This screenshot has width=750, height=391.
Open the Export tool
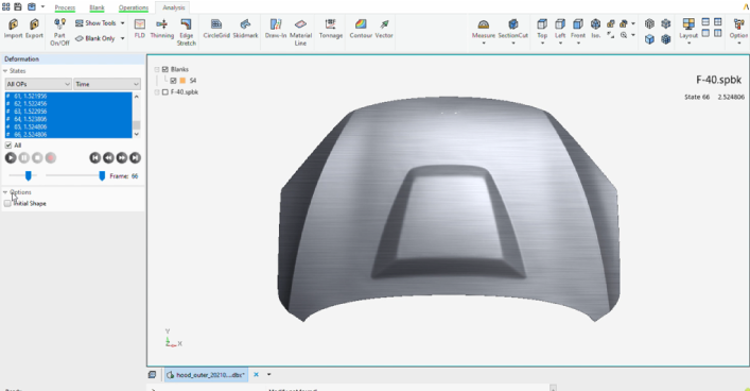point(34,29)
